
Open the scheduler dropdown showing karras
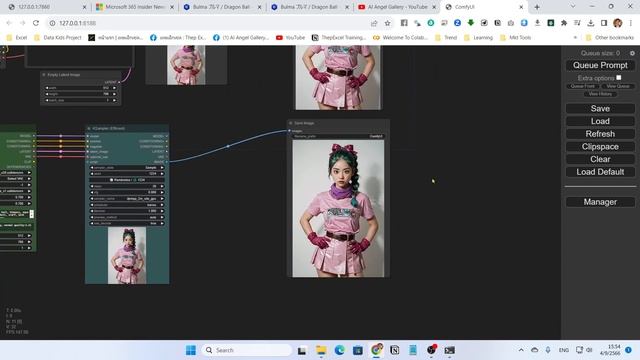[127, 205]
